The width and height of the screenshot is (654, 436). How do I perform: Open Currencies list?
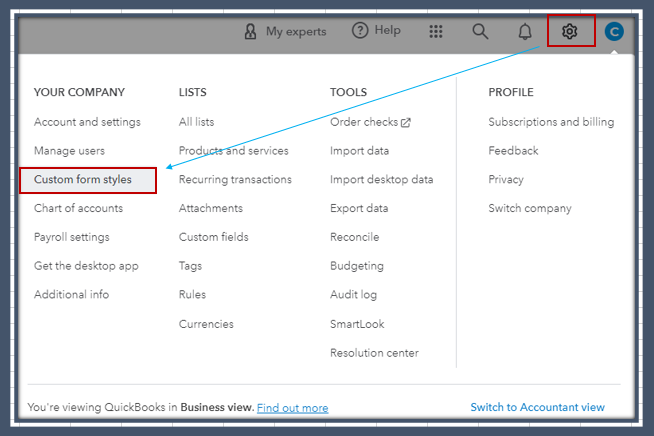[x=206, y=324]
